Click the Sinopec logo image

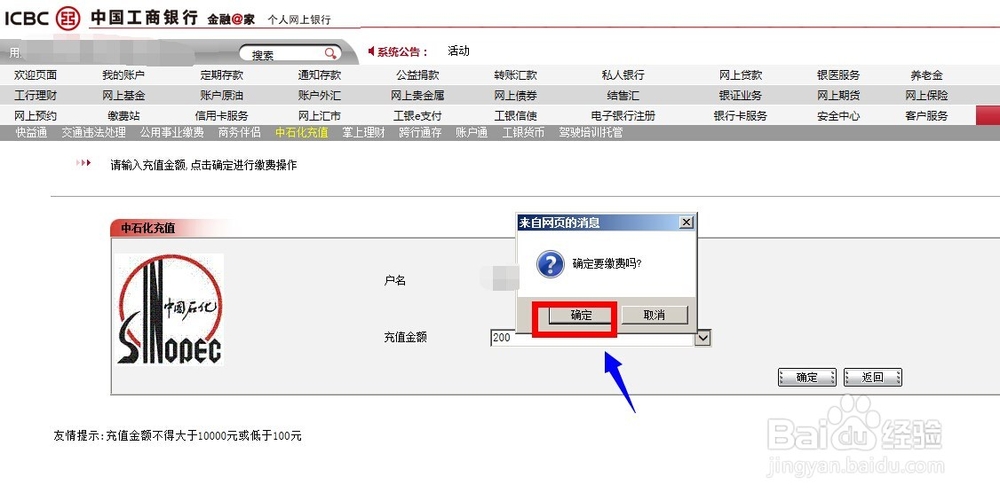pos(170,309)
